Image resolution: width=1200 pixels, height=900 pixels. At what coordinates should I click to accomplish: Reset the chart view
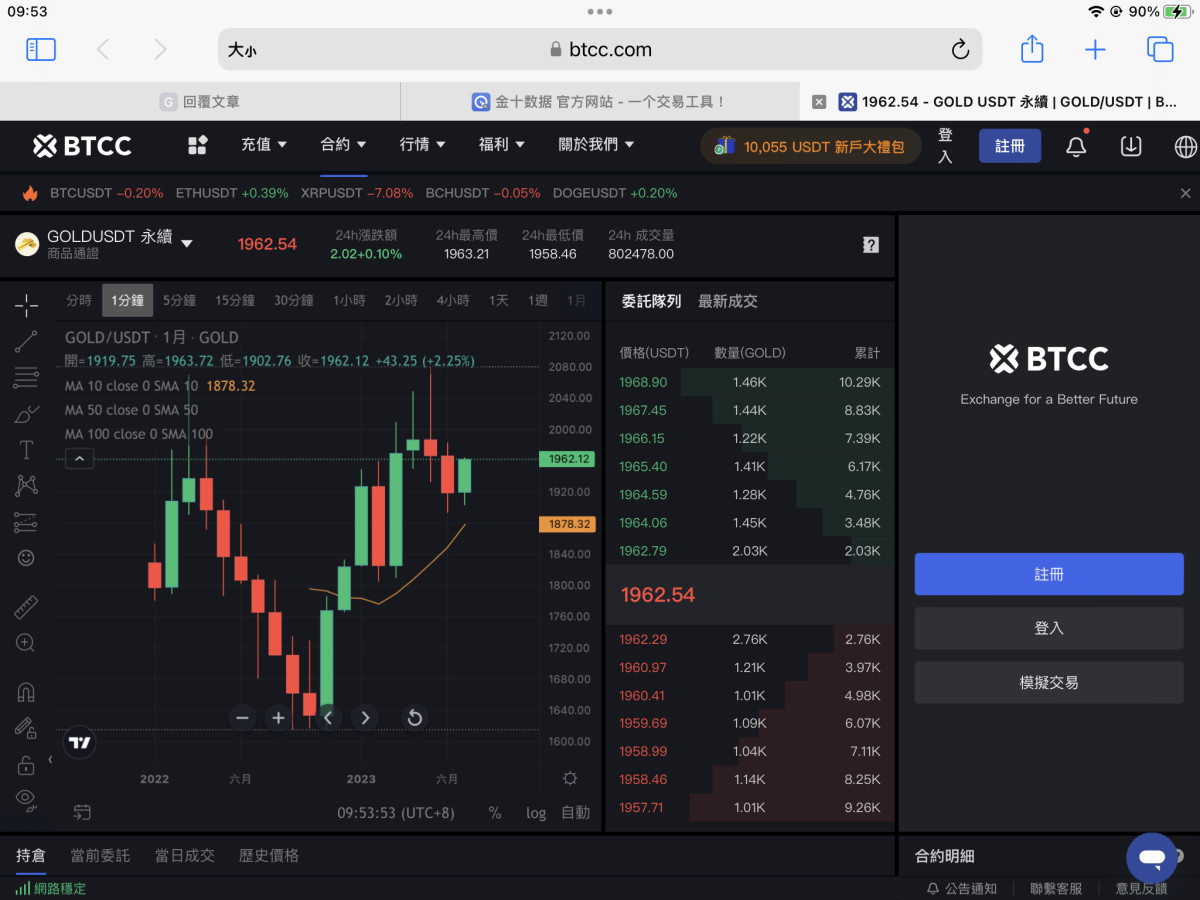(414, 718)
